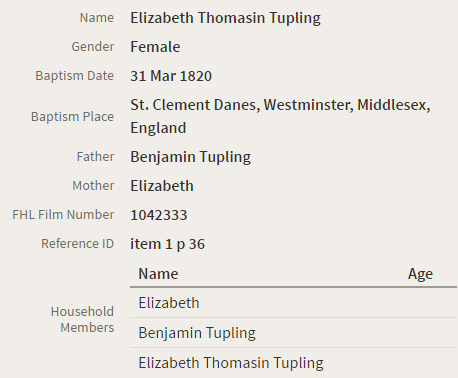Click the Household Members label

point(82,319)
